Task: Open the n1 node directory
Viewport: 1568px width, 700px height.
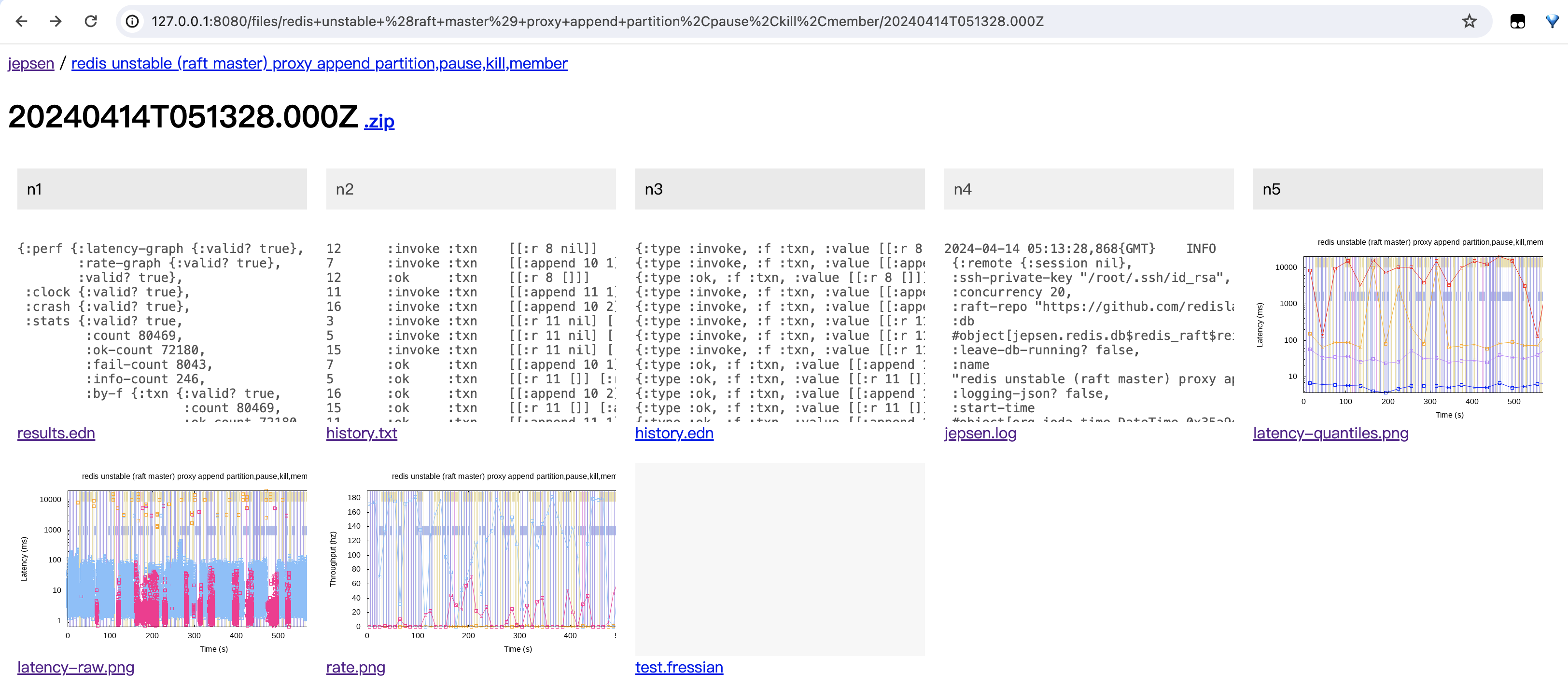Action: click(162, 189)
